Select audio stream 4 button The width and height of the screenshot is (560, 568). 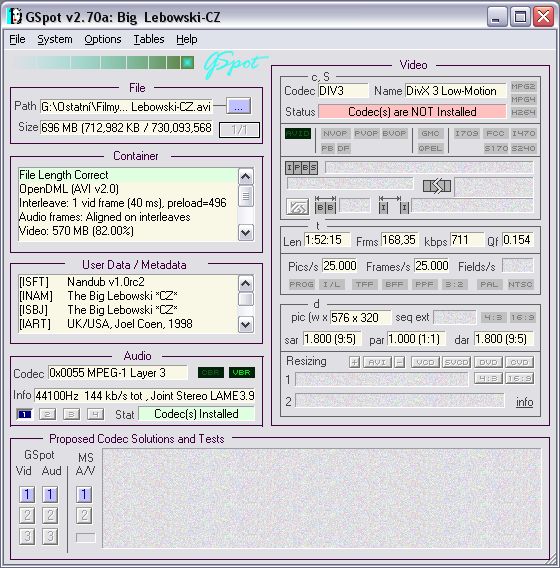click(x=95, y=414)
